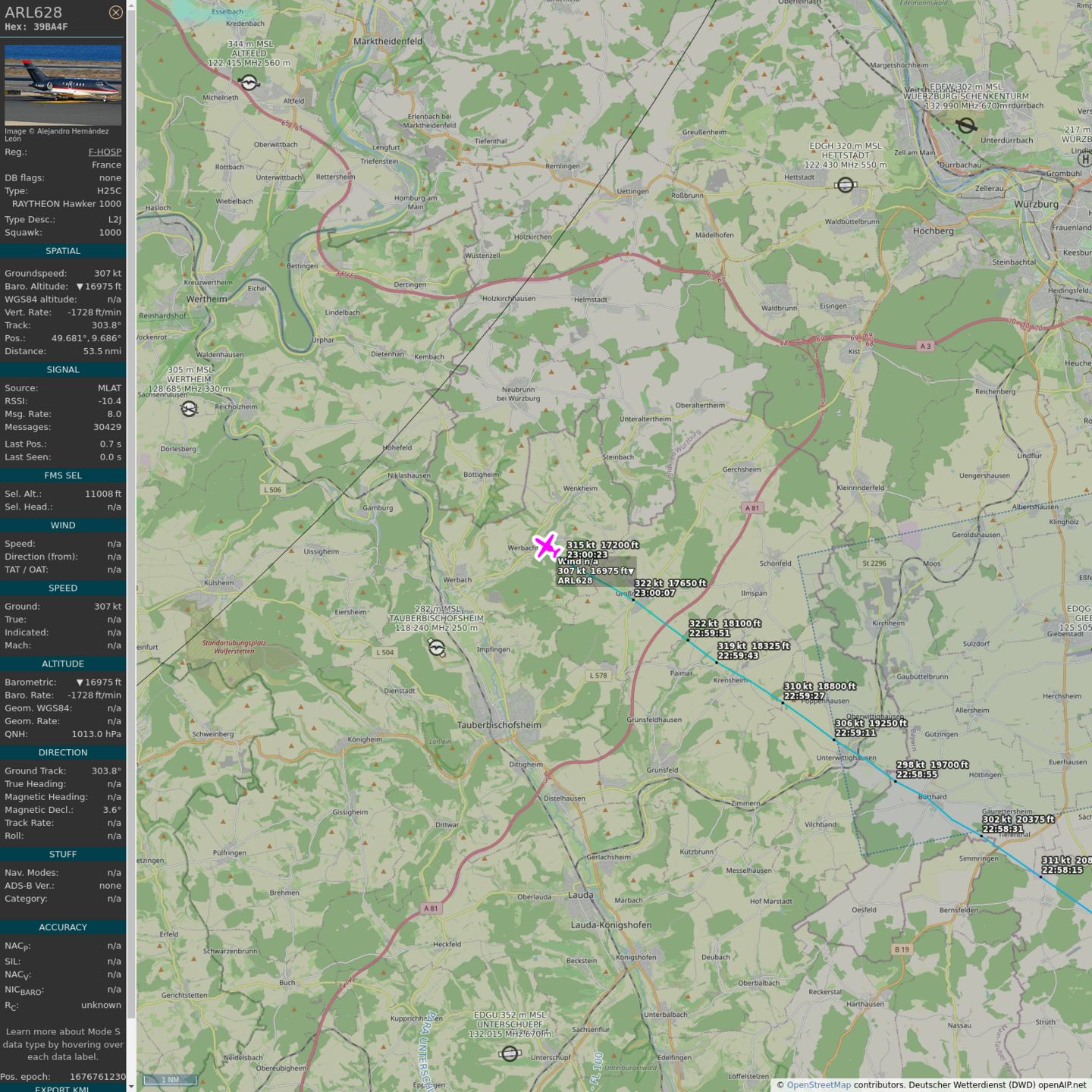Click the Export KML button

pos(63,1088)
